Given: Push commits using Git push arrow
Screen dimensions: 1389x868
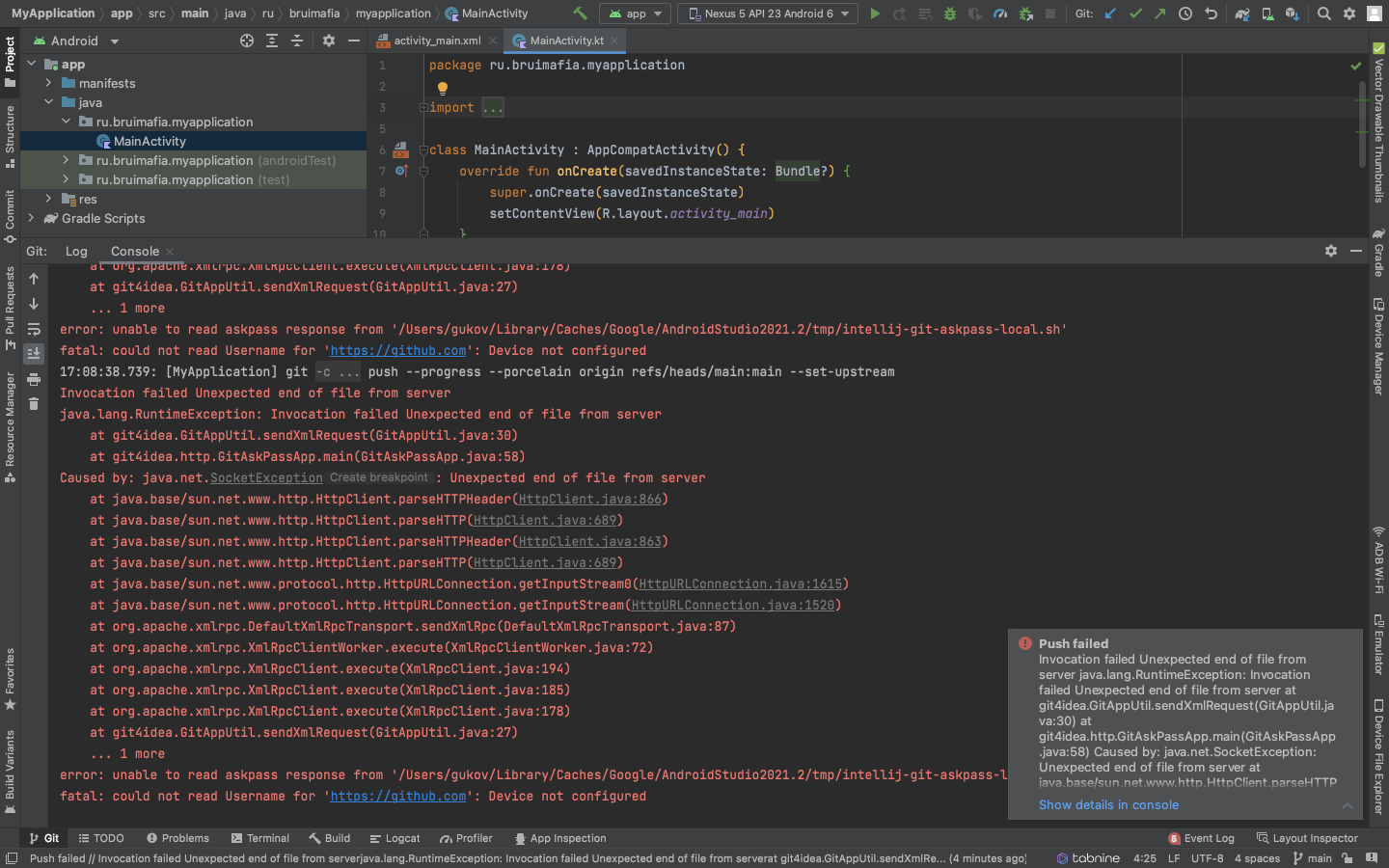Looking at the screenshot, I should coord(1158,14).
